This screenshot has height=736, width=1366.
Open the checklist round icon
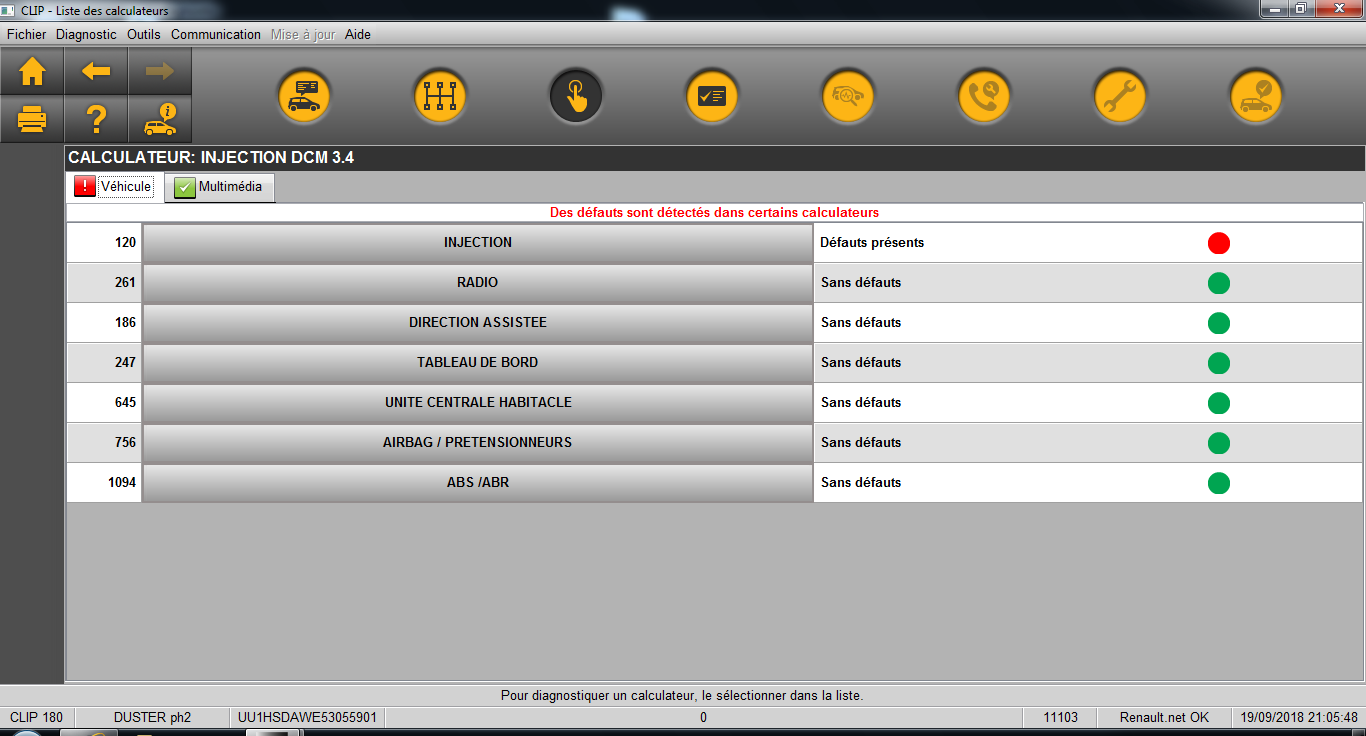pos(712,97)
